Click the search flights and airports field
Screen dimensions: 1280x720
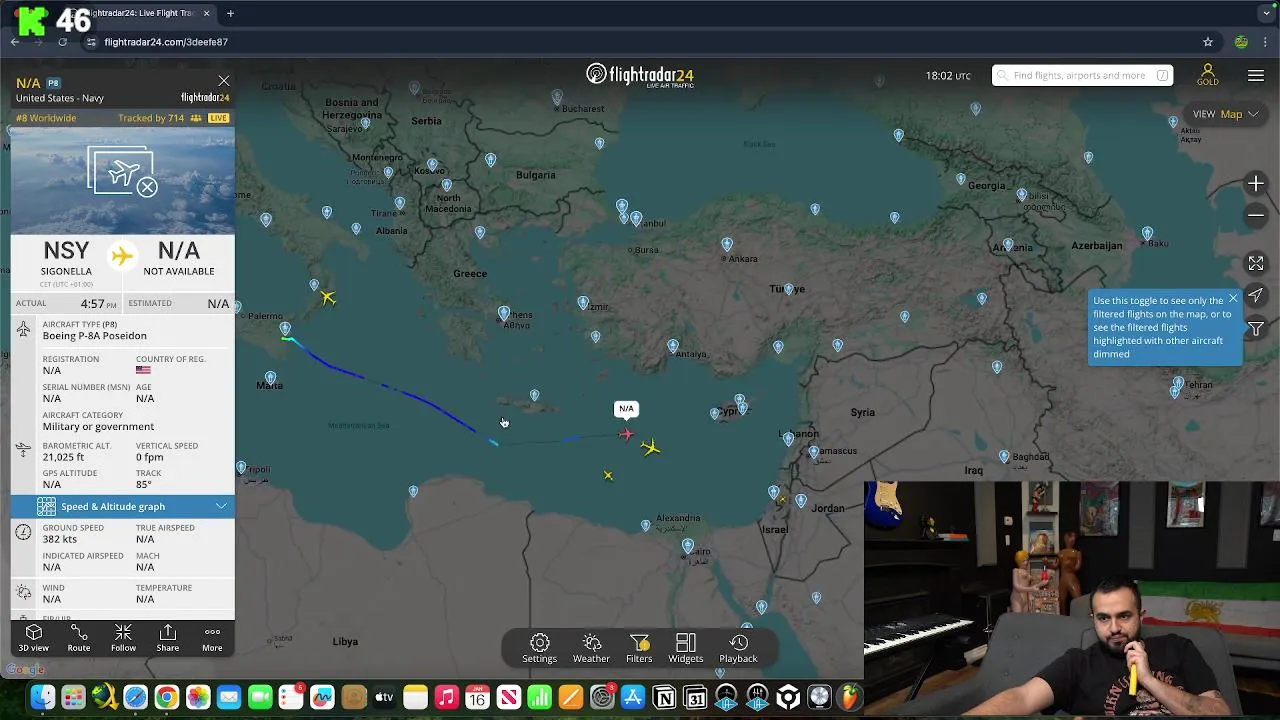[1082, 75]
